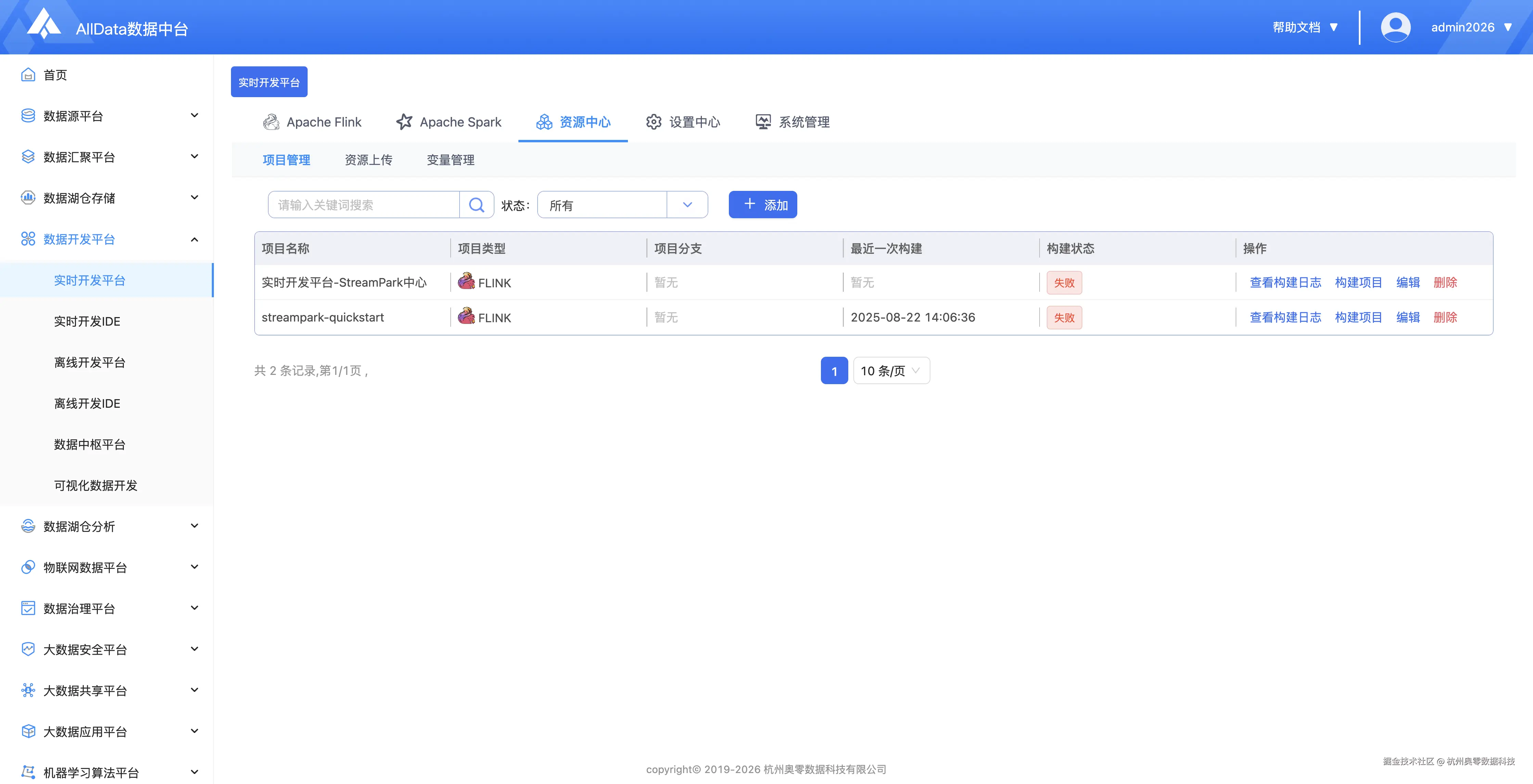Click the search magnifier button
1533x784 pixels.
(x=477, y=205)
